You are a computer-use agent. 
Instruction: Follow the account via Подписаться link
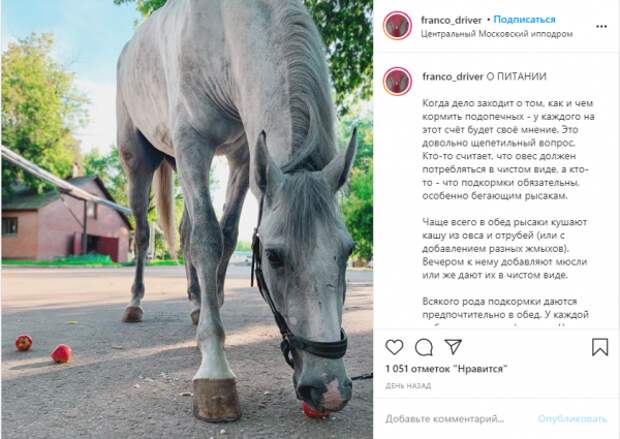(524, 19)
